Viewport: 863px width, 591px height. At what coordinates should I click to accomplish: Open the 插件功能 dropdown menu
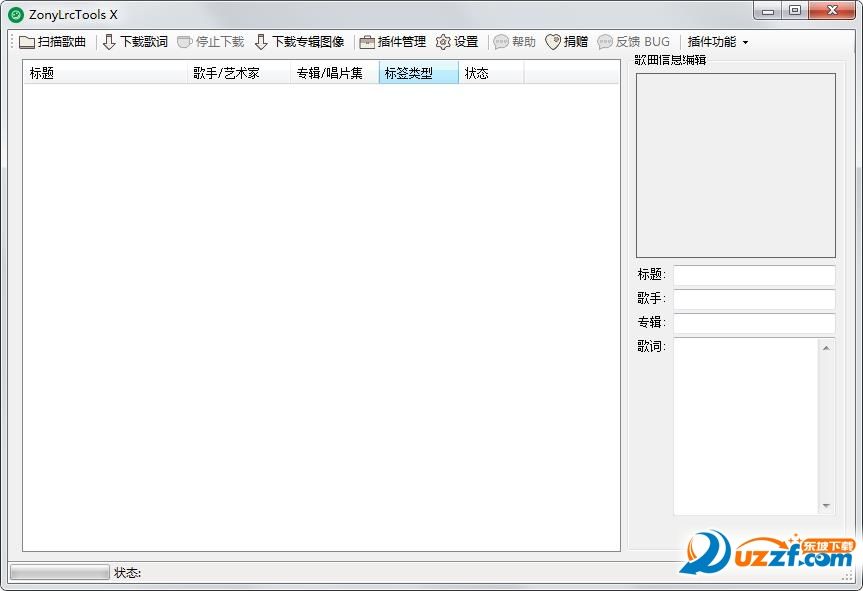pyautogui.click(x=716, y=41)
